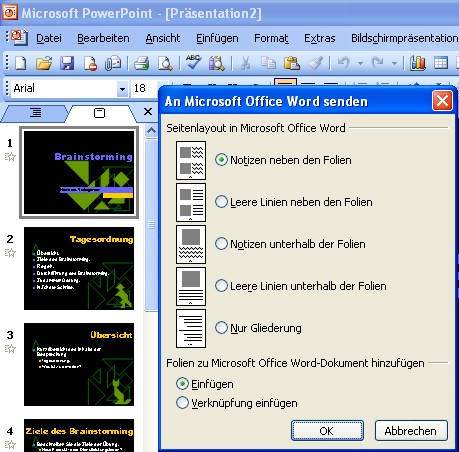Screen dimensions: 459x452
Task: Run the ABC spelling check icon
Action: tap(193, 62)
